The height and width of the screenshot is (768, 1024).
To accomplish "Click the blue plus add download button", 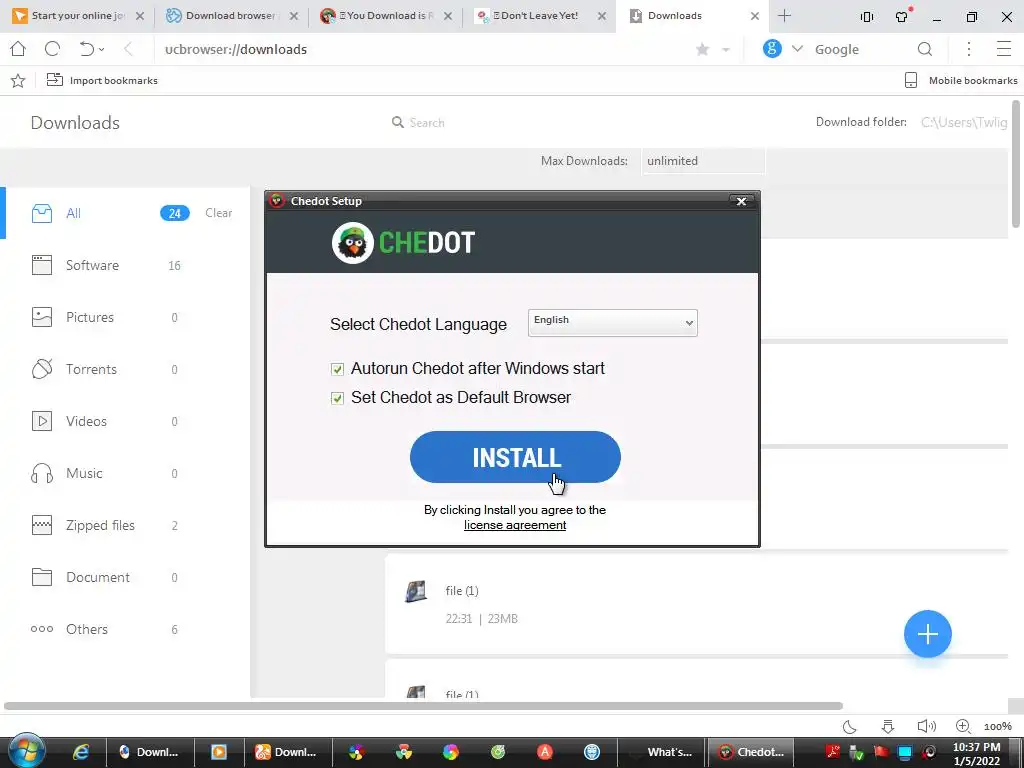I will (927, 633).
